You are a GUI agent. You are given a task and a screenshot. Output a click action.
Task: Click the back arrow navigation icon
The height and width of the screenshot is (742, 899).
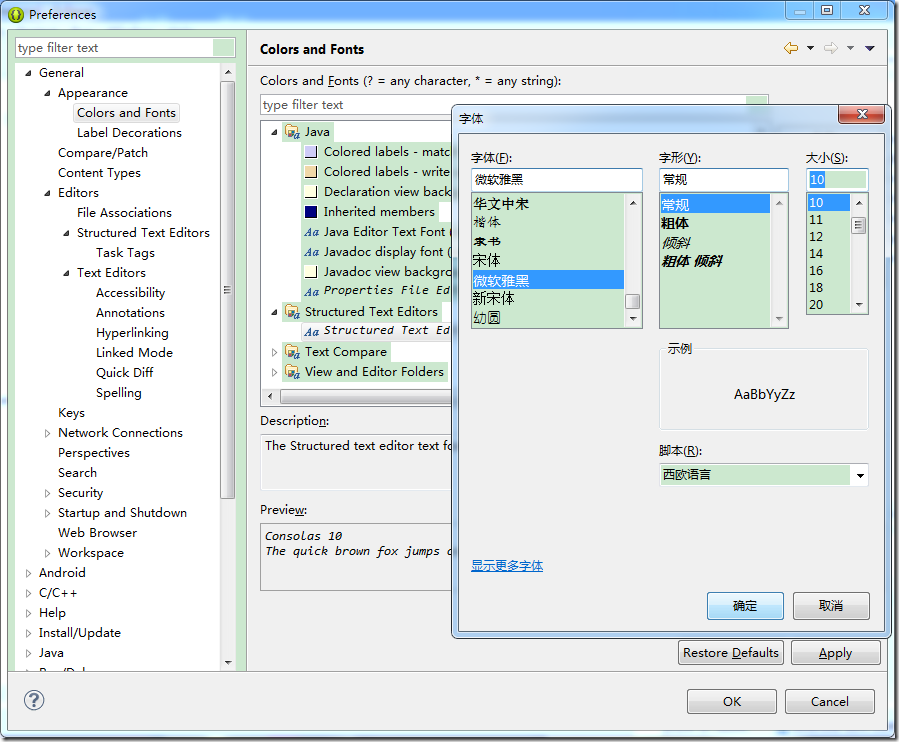pos(791,48)
